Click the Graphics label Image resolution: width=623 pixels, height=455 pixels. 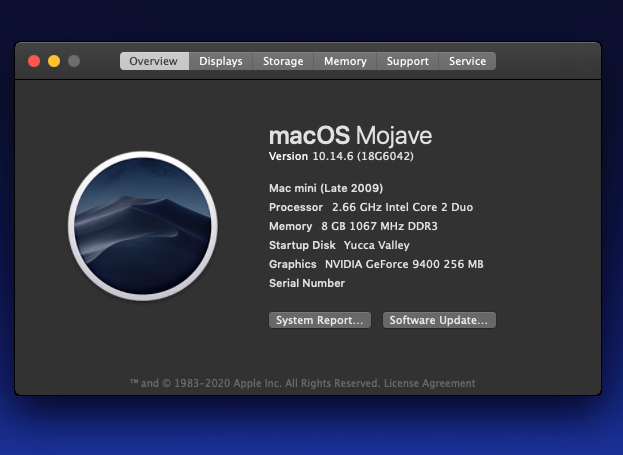click(x=293, y=265)
